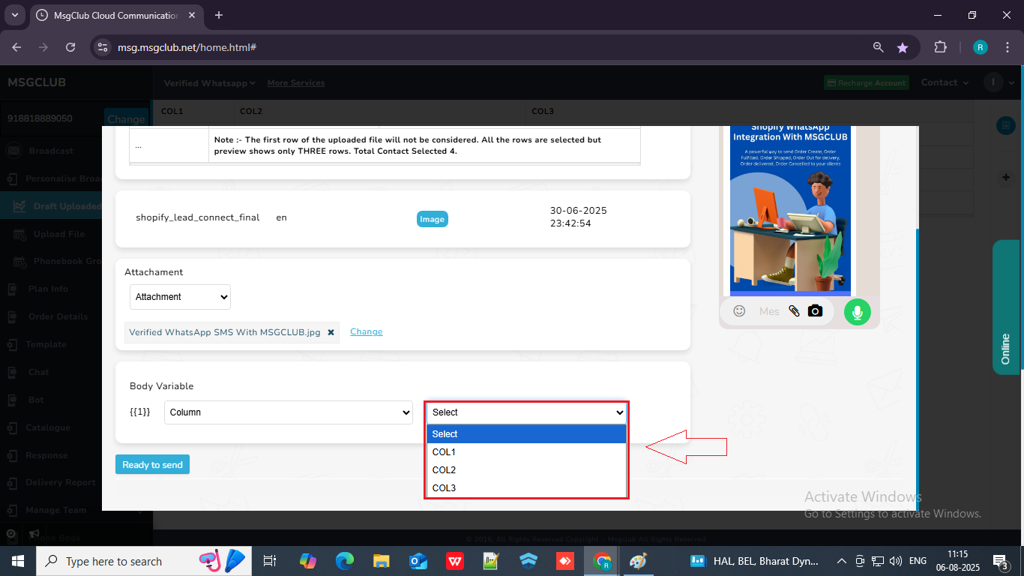
Task: Click the Change attachment link
Action: (x=366, y=332)
